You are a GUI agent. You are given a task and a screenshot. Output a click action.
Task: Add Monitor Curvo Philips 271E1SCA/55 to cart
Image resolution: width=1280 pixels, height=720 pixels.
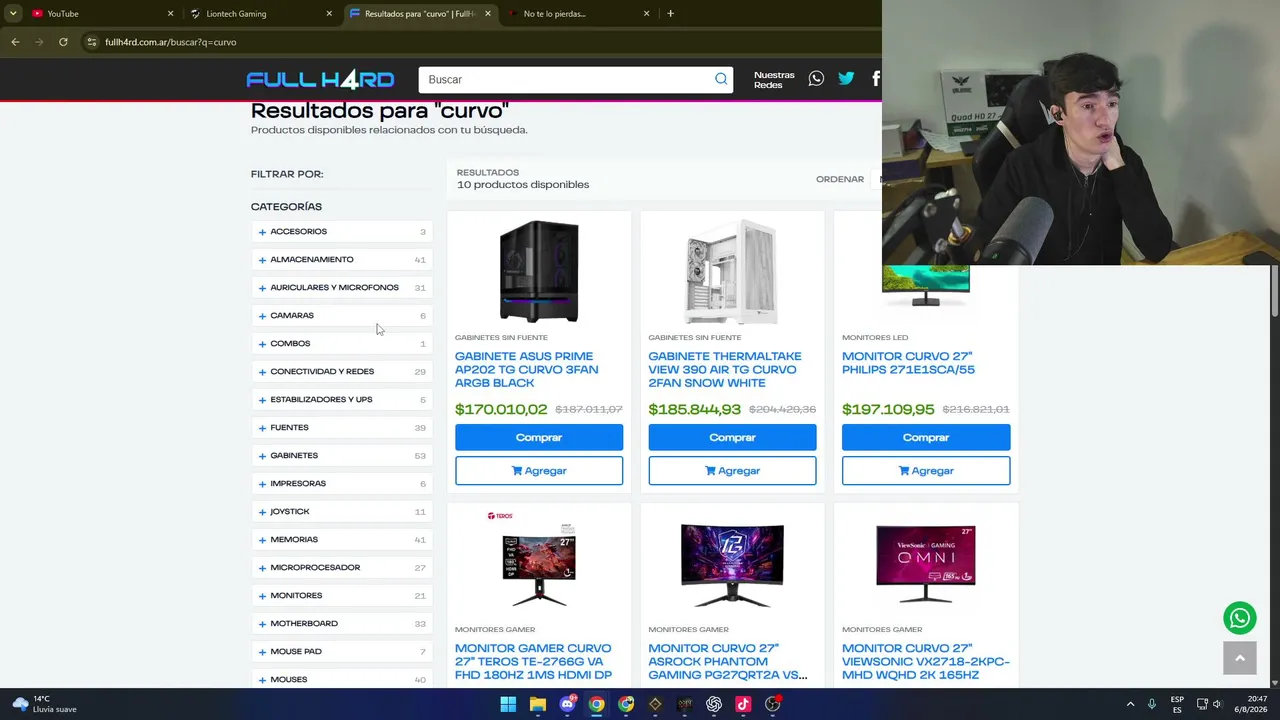(x=926, y=471)
